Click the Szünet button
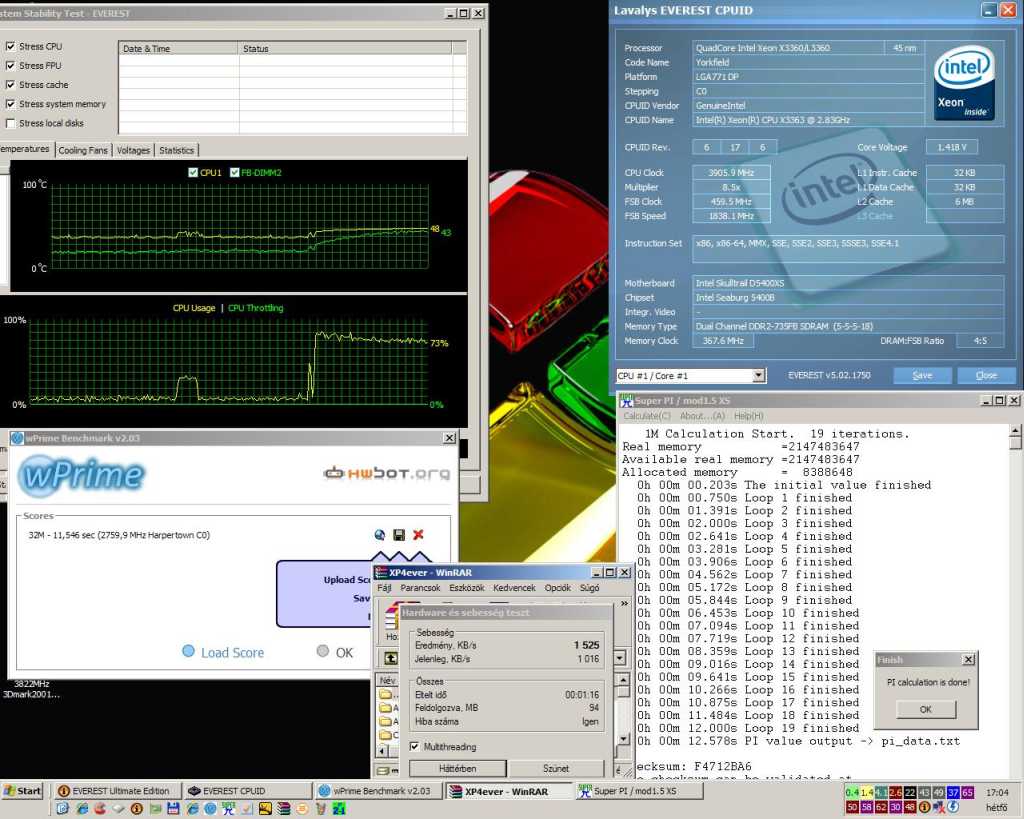This screenshot has width=1024, height=819. (556, 769)
